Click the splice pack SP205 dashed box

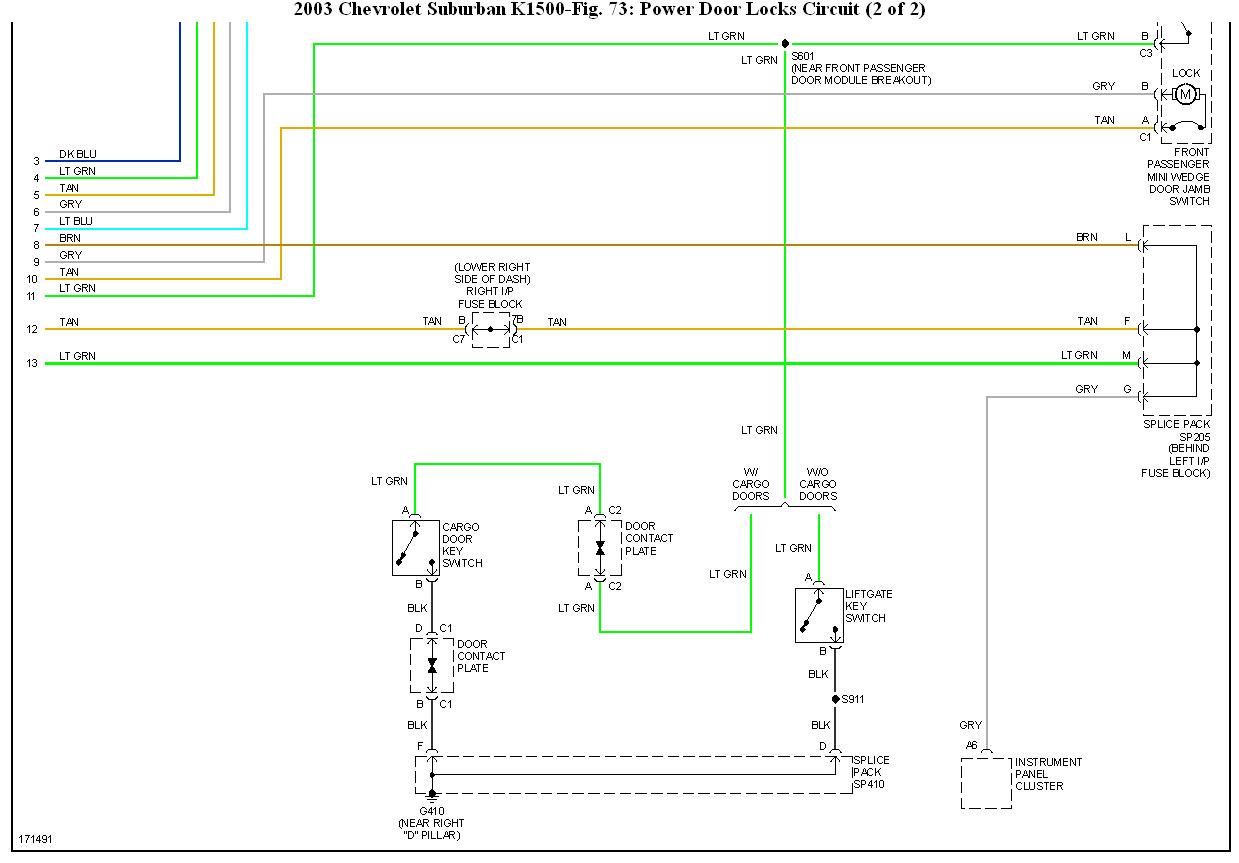(1177, 320)
